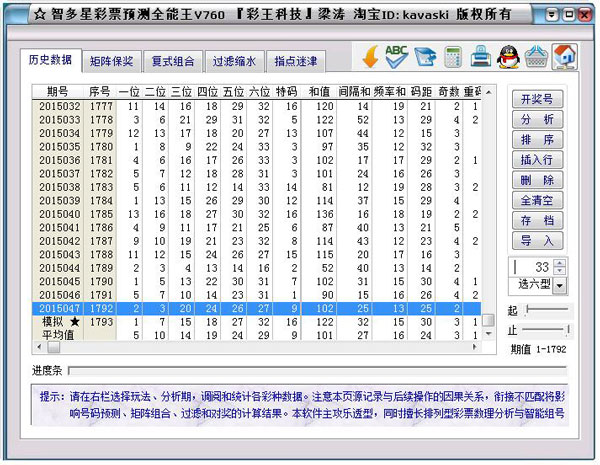Screen dimensions: 600x465
Task: Click the 插入行 button
Action: [537, 160]
